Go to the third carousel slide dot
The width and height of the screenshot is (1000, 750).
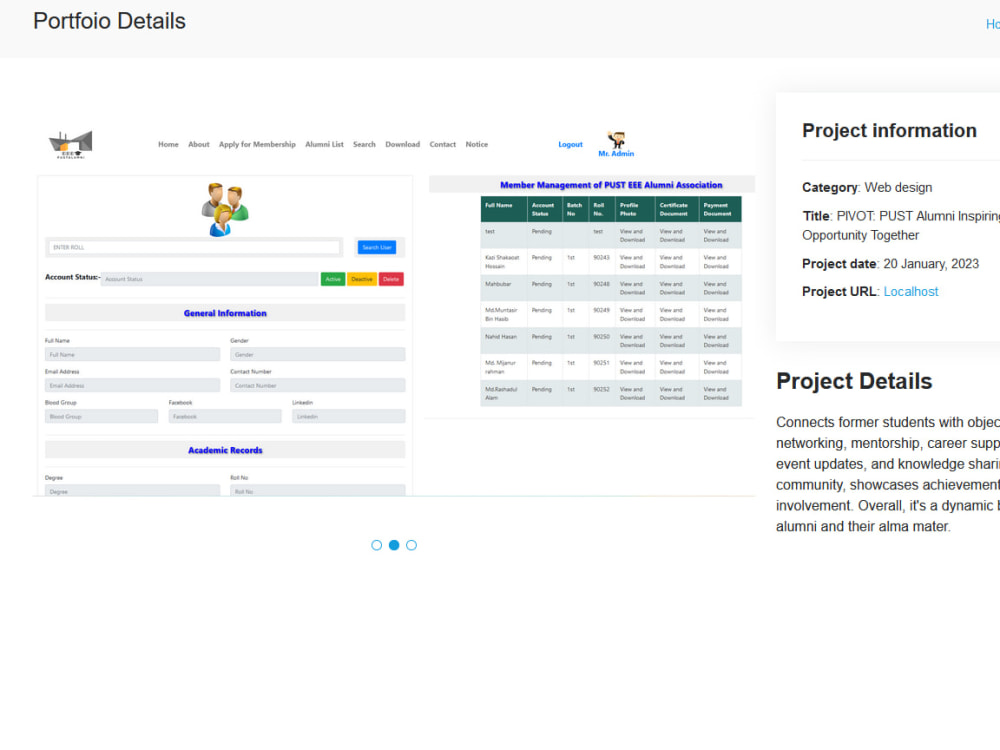[x=411, y=545]
